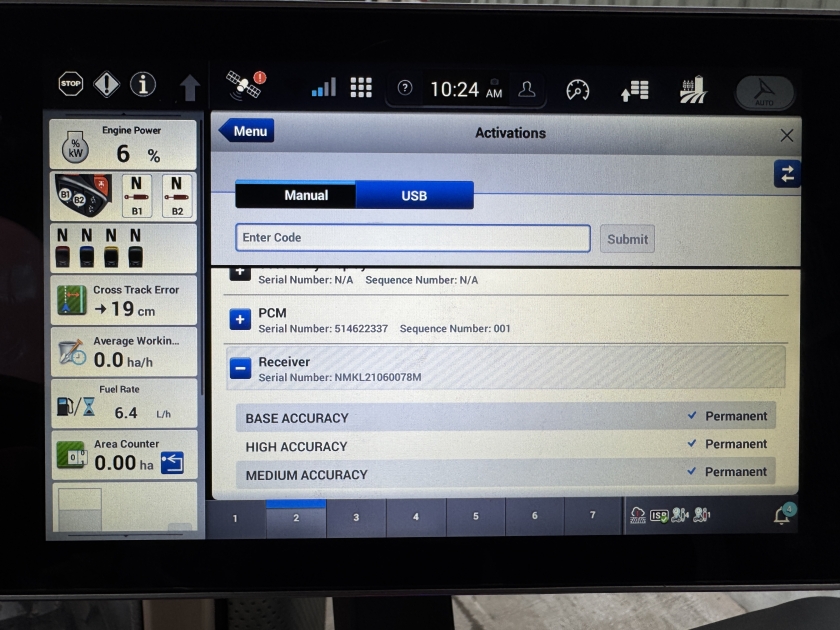This screenshot has height=630, width=840.
Task: Click the Enter Code input field
Action: tap(412, 238)
